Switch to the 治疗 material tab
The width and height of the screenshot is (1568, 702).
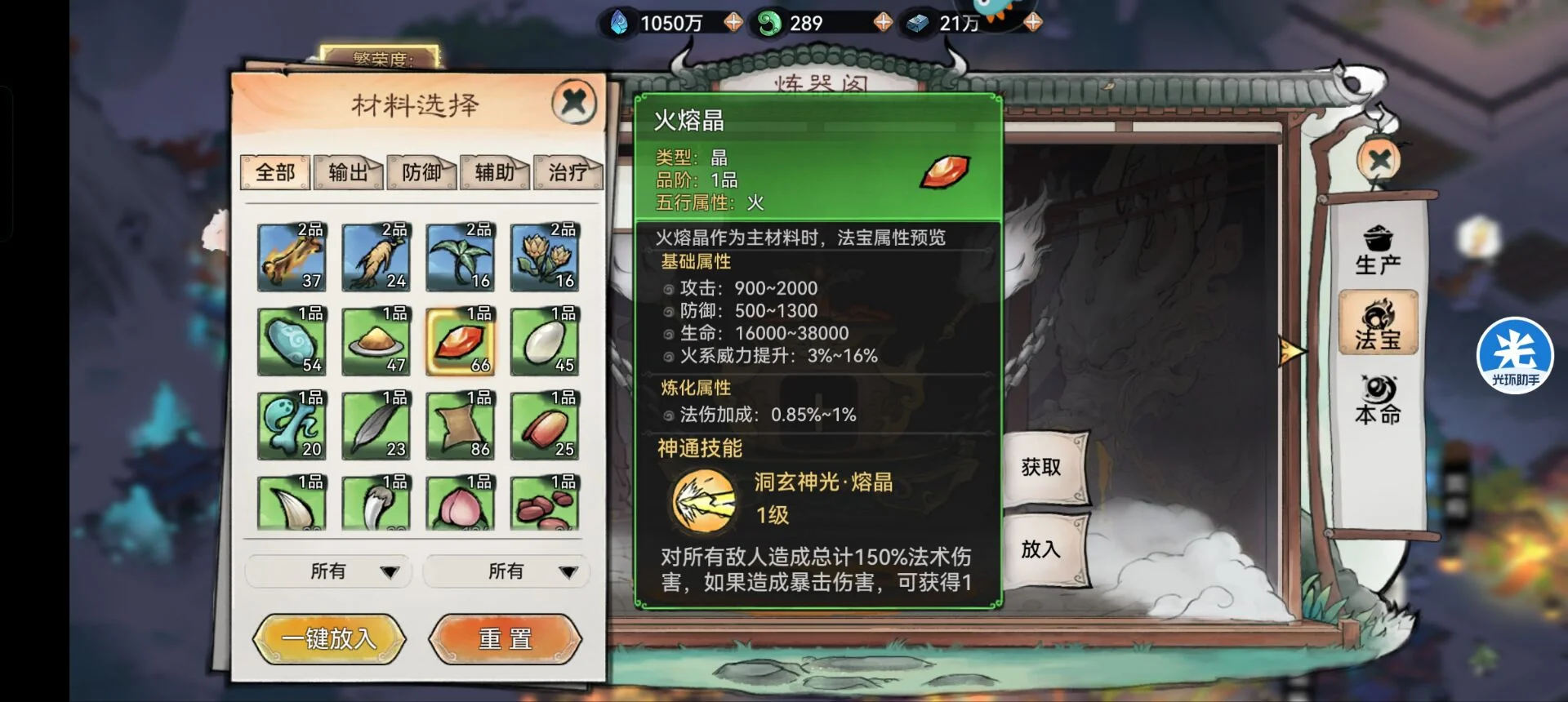[568, 172]
